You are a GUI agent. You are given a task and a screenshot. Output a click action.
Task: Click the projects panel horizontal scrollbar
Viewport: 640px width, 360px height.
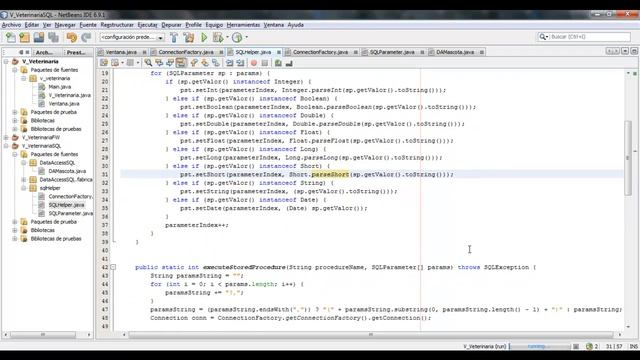pyautogui.click(x=43, y=335)
